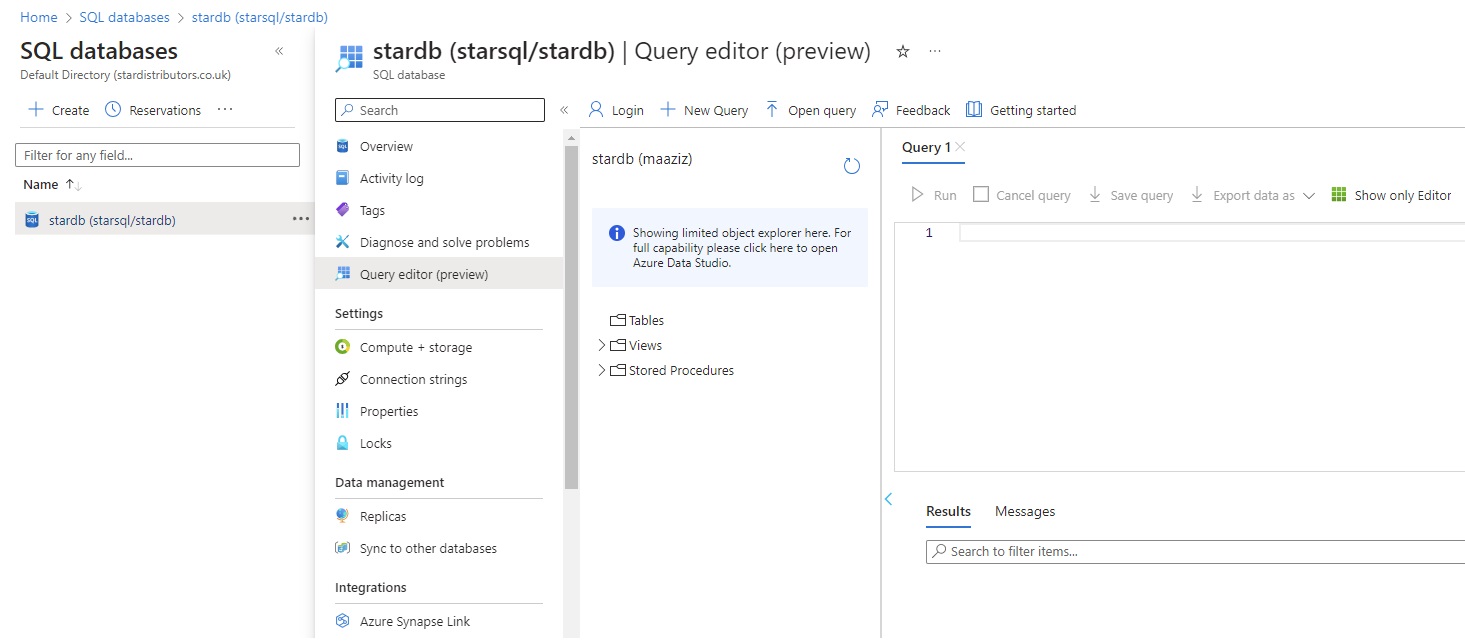Click the stardb (starsql/stardb) breadcrumb
The width and height of the screenshot is (1465, 644).
[x=259, y=17]
